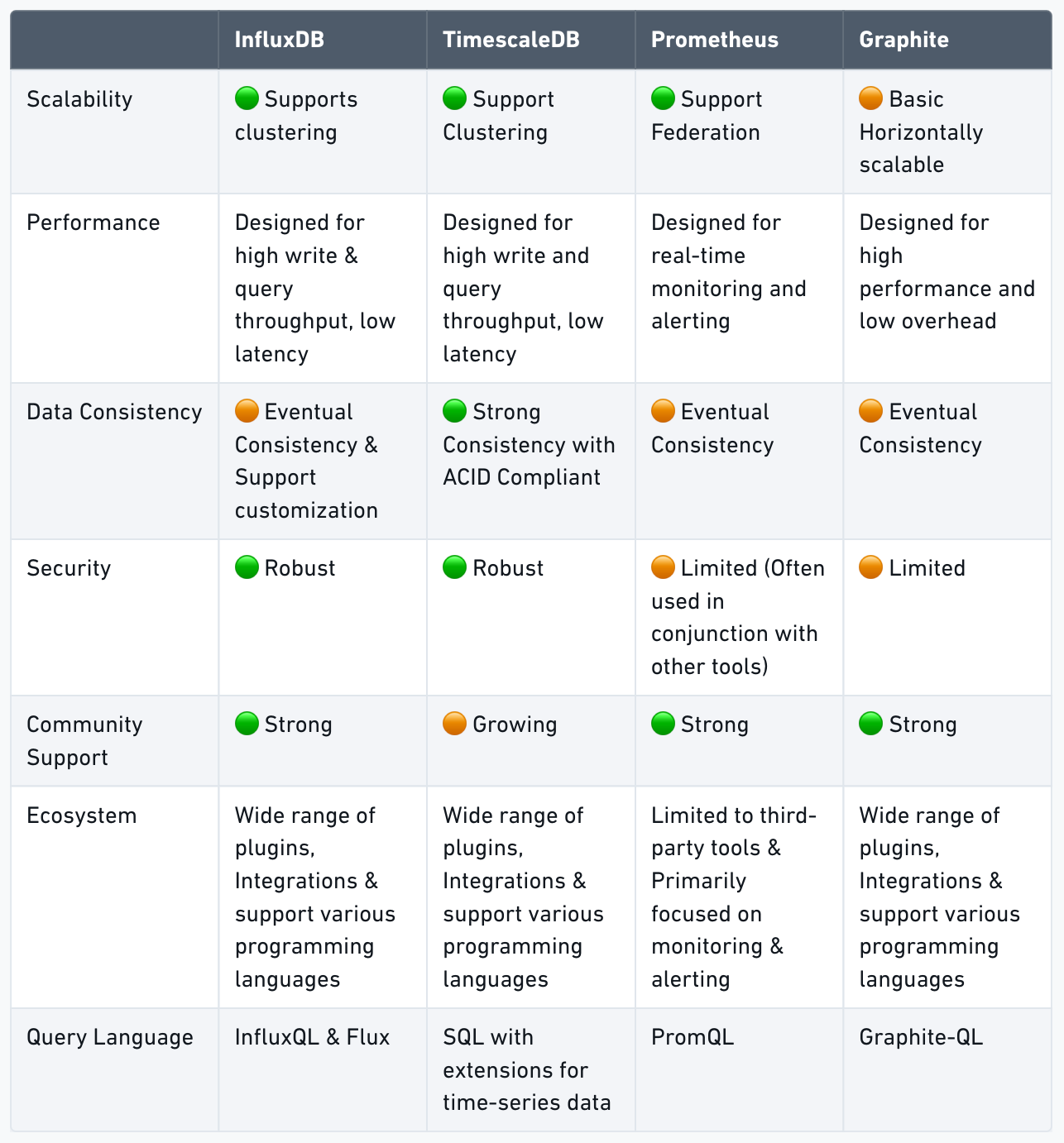Click the green dot beside "Supports clustering"
1064x1143 pixels.
click(x=247, y=99)
